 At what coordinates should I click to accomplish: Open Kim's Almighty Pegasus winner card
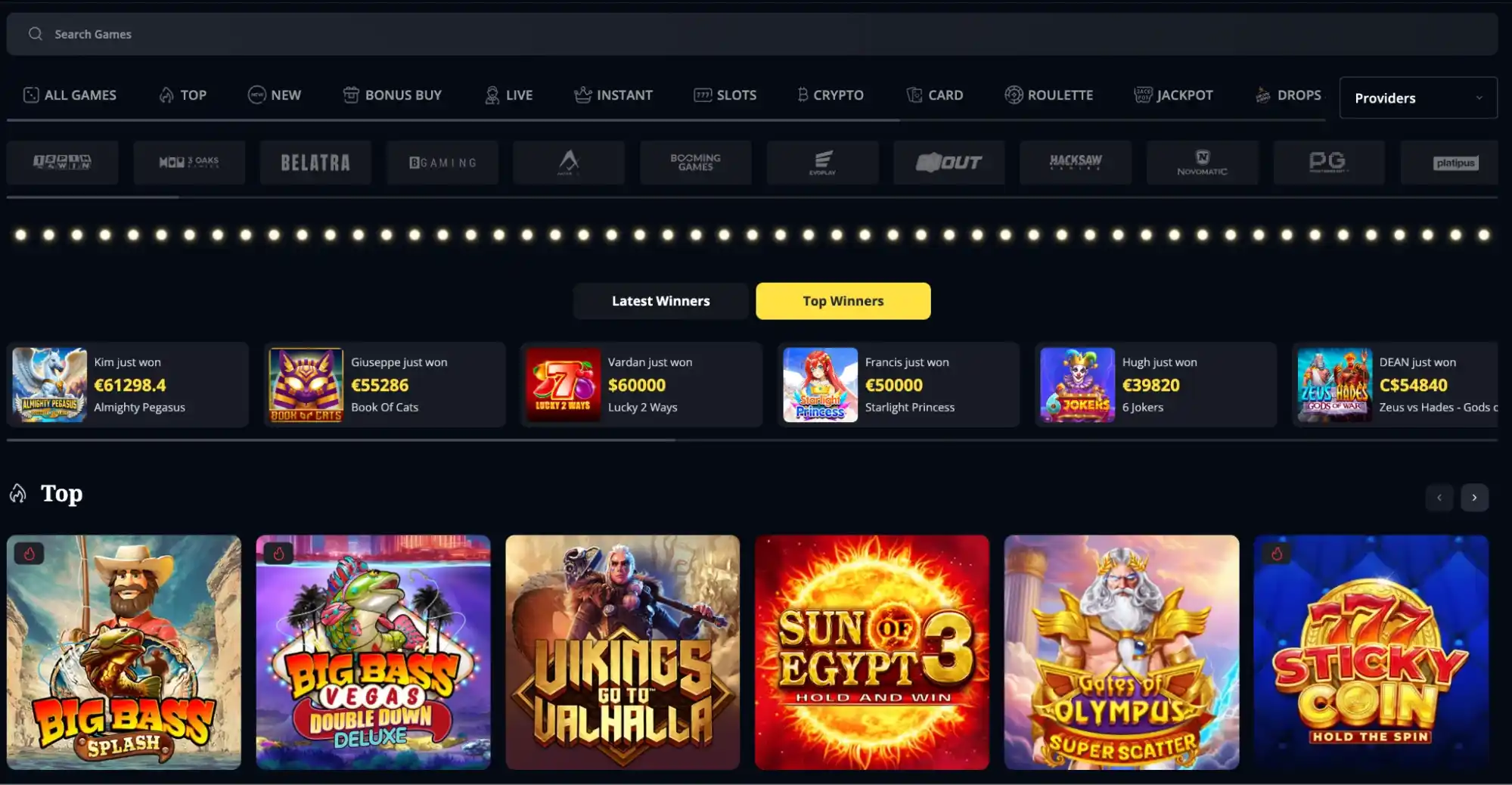pos(128,384)
